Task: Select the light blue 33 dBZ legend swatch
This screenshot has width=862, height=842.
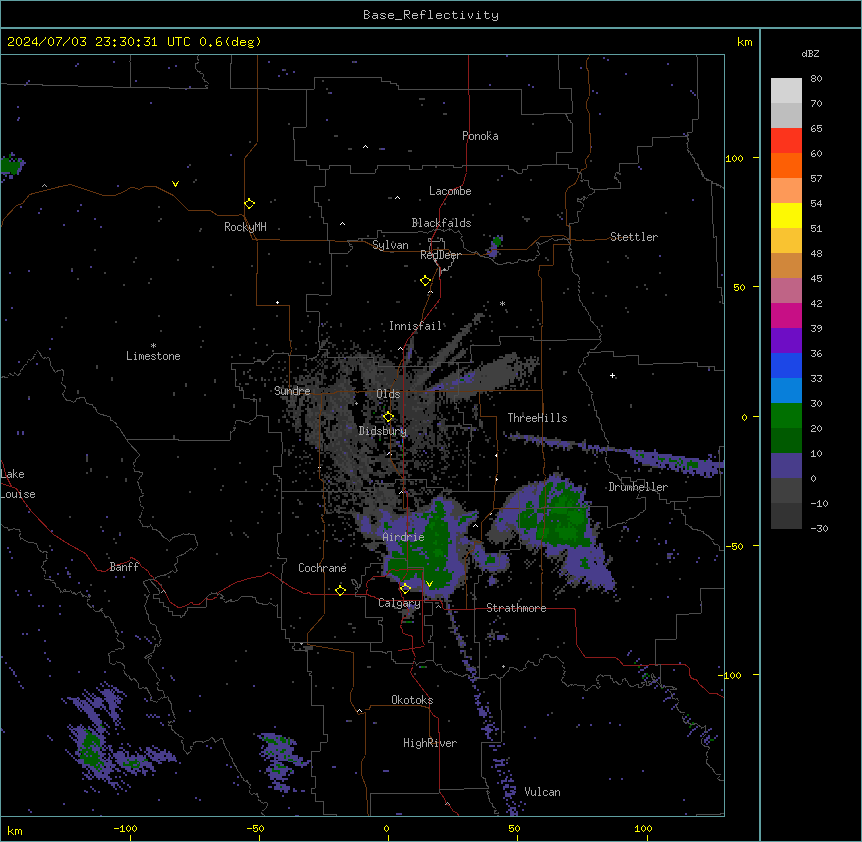Action: 786,390
